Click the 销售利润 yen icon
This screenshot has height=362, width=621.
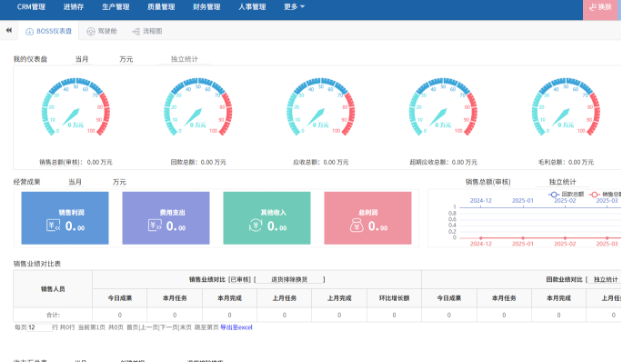(53, 225)
